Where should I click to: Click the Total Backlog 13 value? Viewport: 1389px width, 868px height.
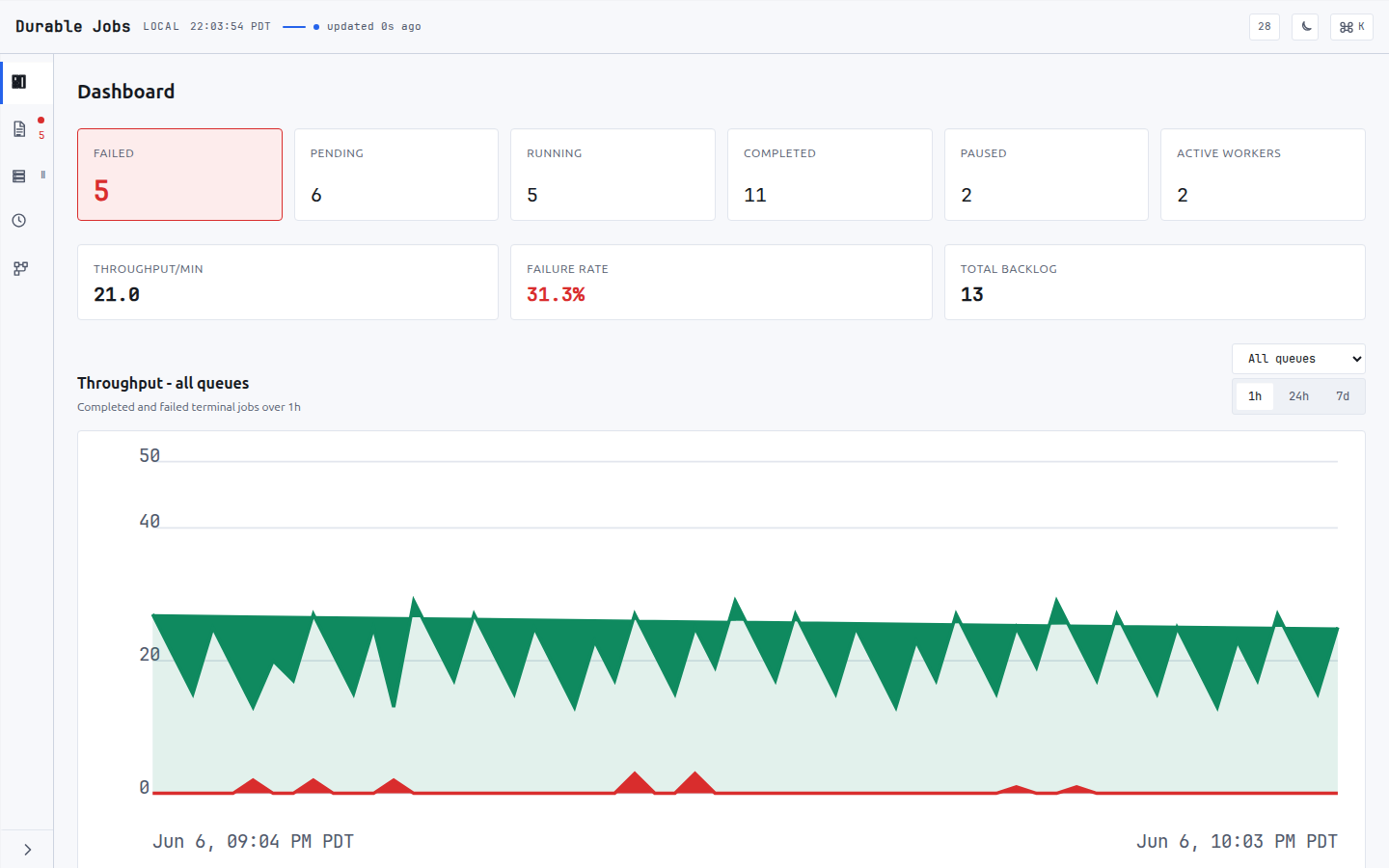pyautogui.click(x=972, y=294)
